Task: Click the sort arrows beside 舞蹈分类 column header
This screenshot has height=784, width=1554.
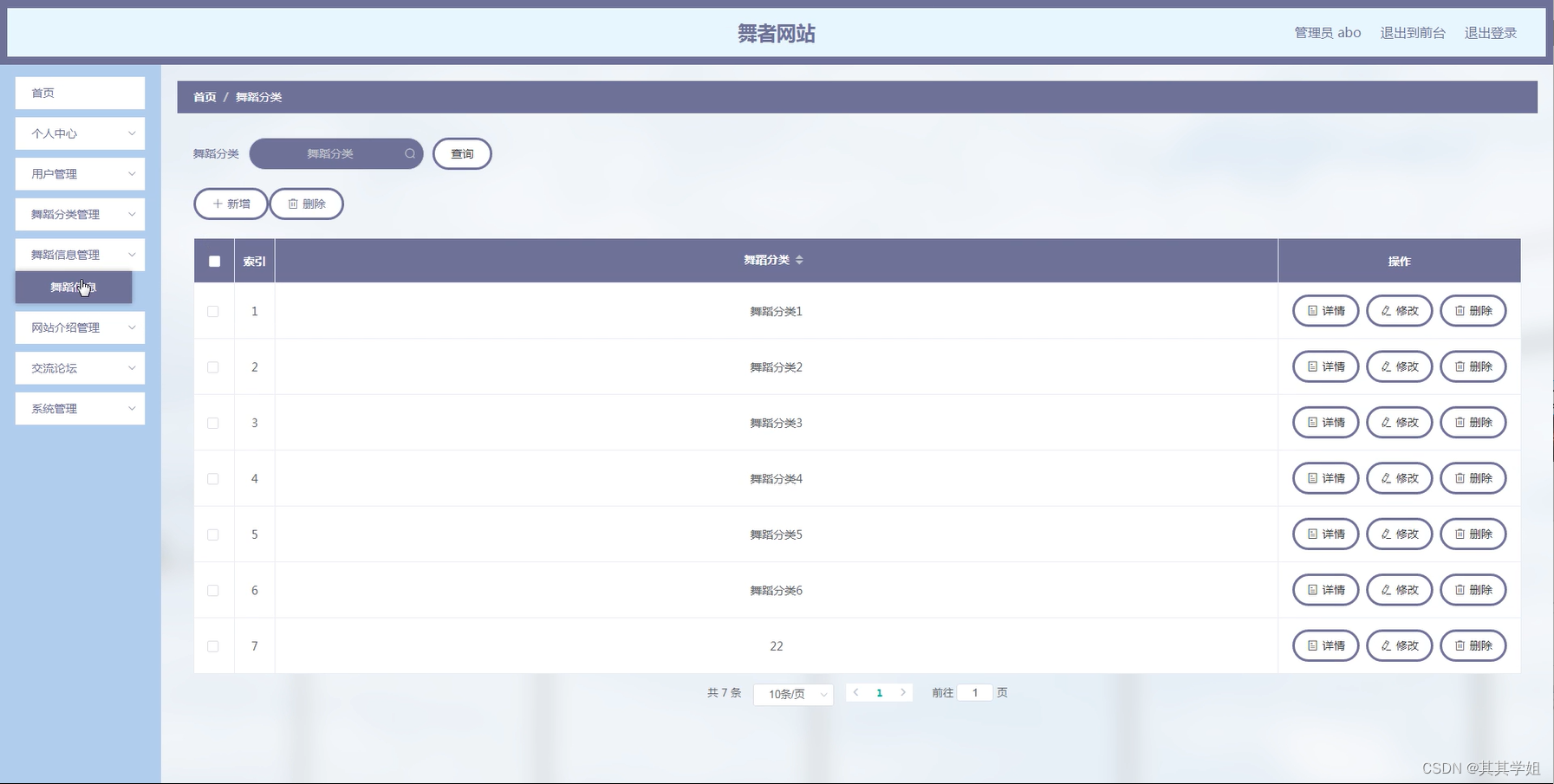Action: [802, 260]
